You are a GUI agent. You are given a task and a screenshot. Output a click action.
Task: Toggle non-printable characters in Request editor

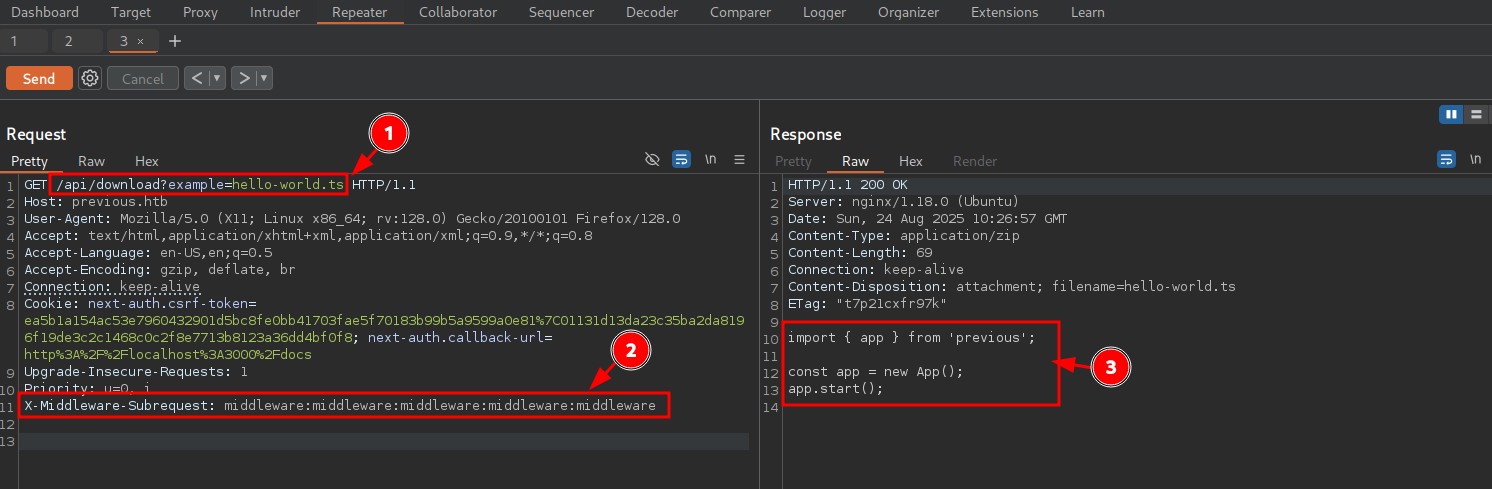(711, 160)
